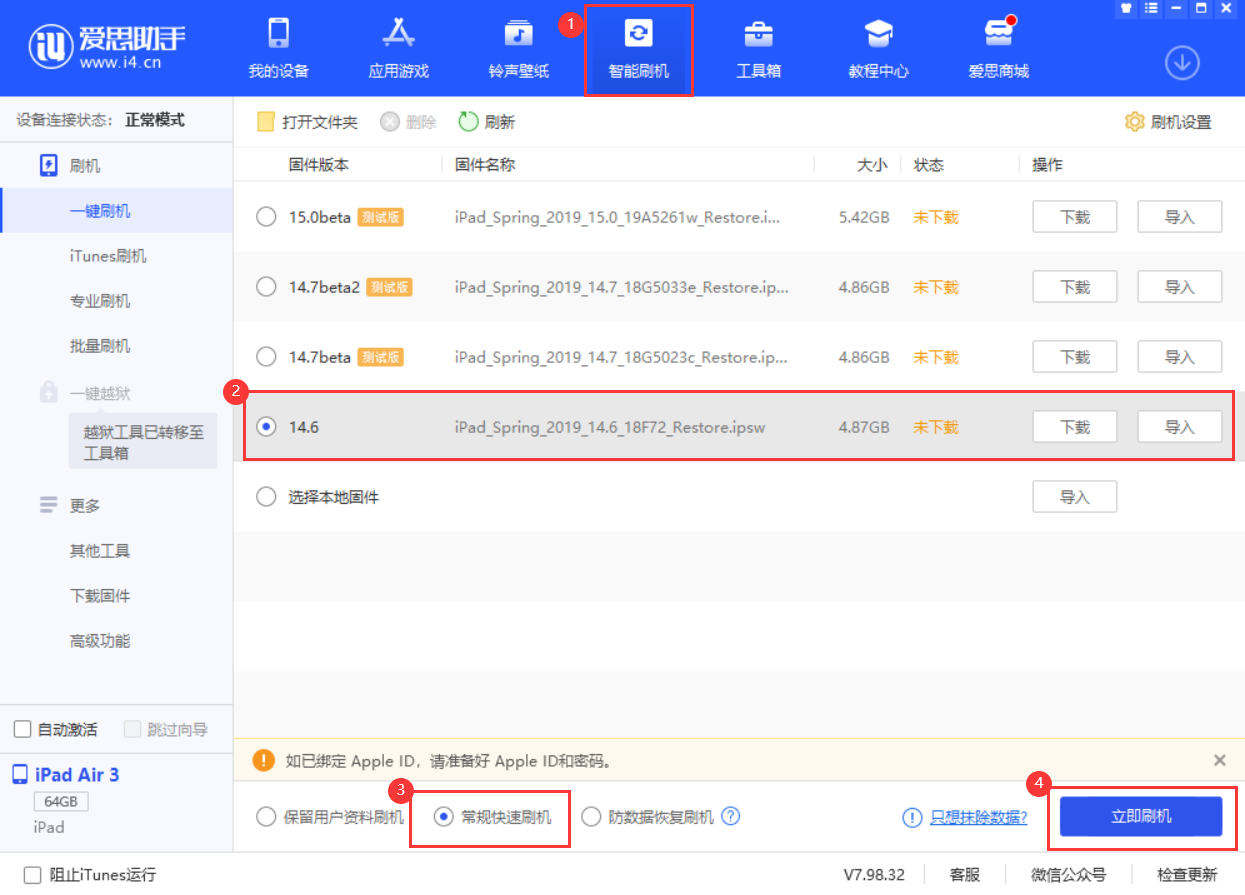1245x895 pixels.
Task: Switch to 我的设备 device view
Action: [278, 47]
